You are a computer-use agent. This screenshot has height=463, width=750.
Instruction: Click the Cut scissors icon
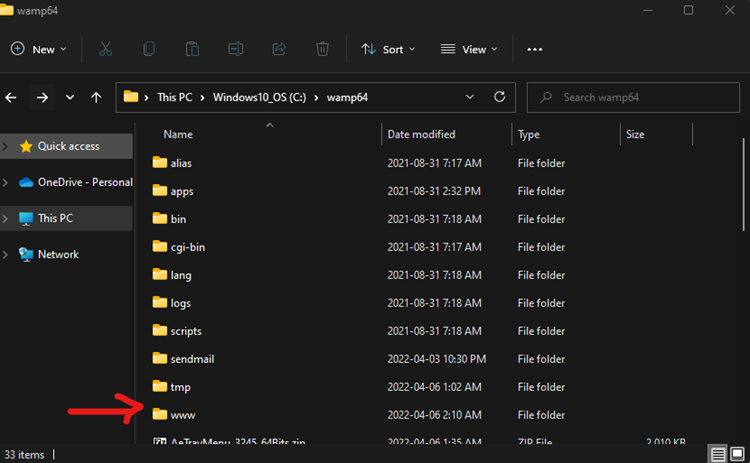point(105,49)
